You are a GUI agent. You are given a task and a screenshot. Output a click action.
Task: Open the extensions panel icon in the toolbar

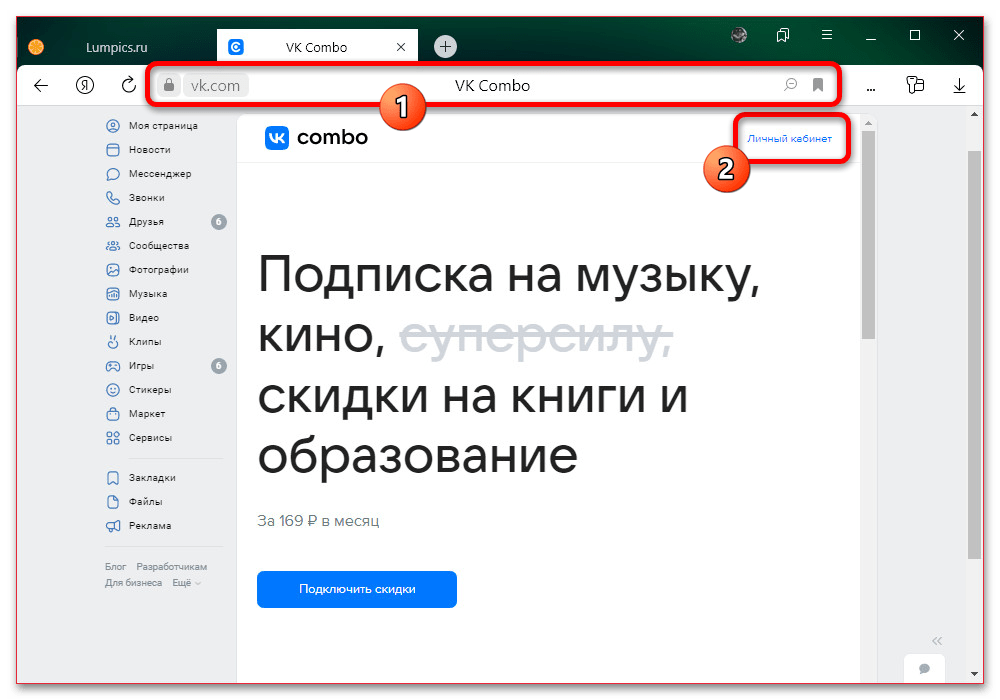pyautogui.click(x=915, y=85)
